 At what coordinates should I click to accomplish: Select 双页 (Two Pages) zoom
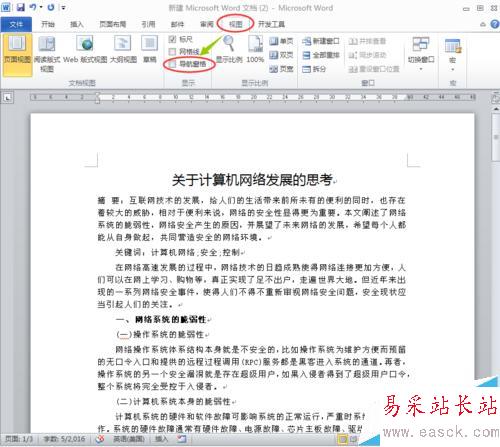281,55
